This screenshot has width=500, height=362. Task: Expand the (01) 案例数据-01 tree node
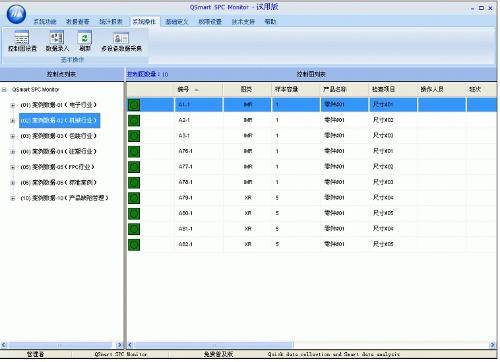[x=13, y=105]
